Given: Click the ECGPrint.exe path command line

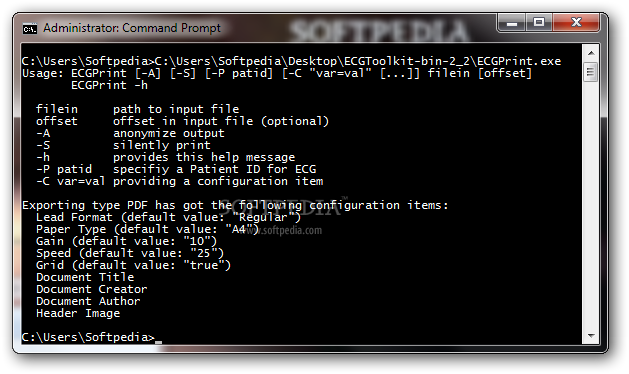Looking at the screenshot, I should pyautogui.click(x=291, y=61).
